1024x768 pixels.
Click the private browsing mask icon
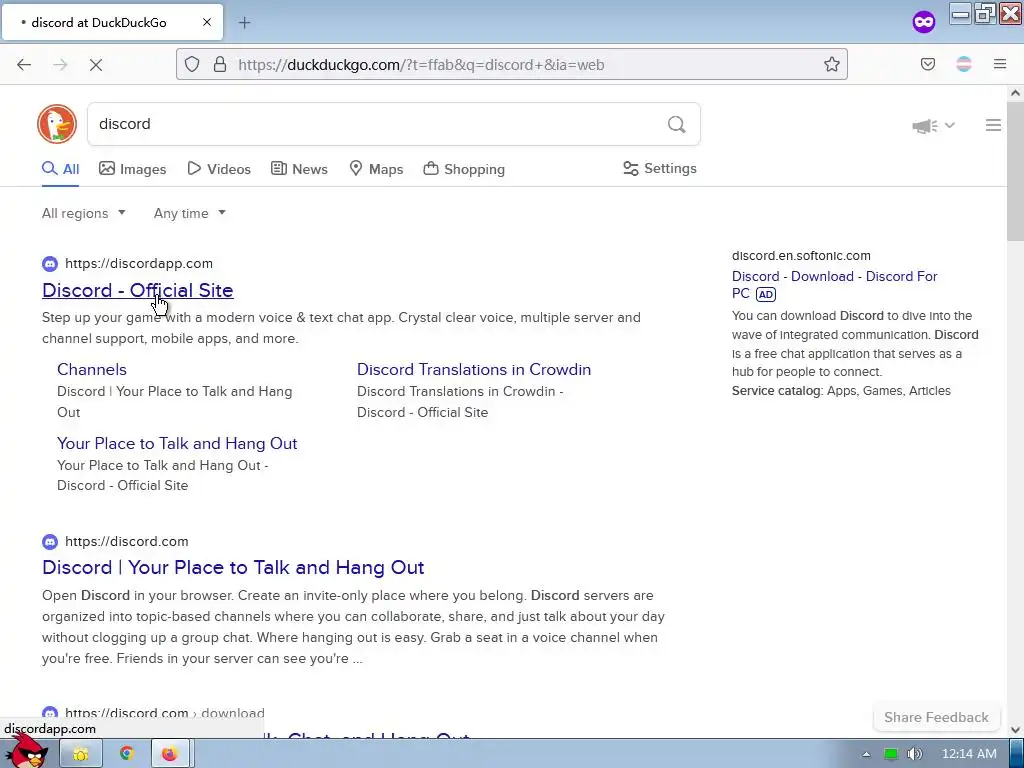click(x=923, y=22)
